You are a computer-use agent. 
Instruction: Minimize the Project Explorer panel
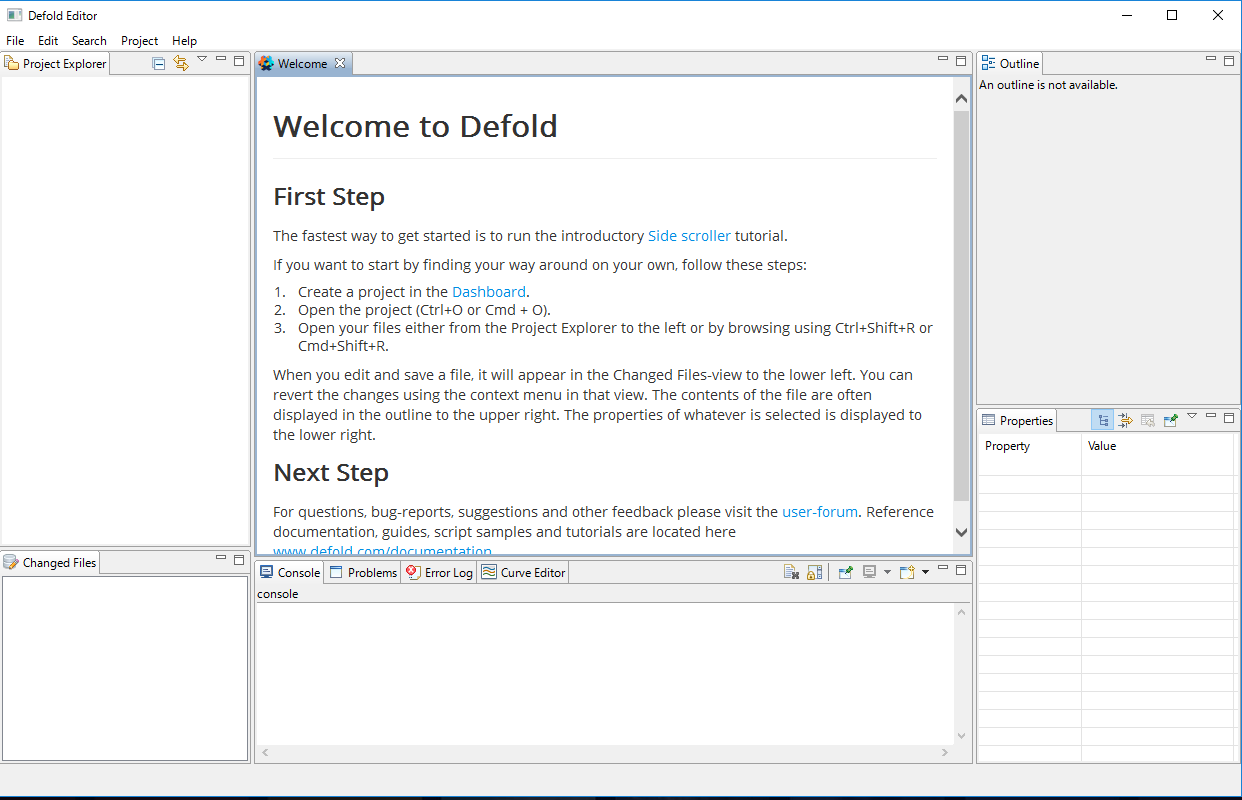(x=221, y=59)
